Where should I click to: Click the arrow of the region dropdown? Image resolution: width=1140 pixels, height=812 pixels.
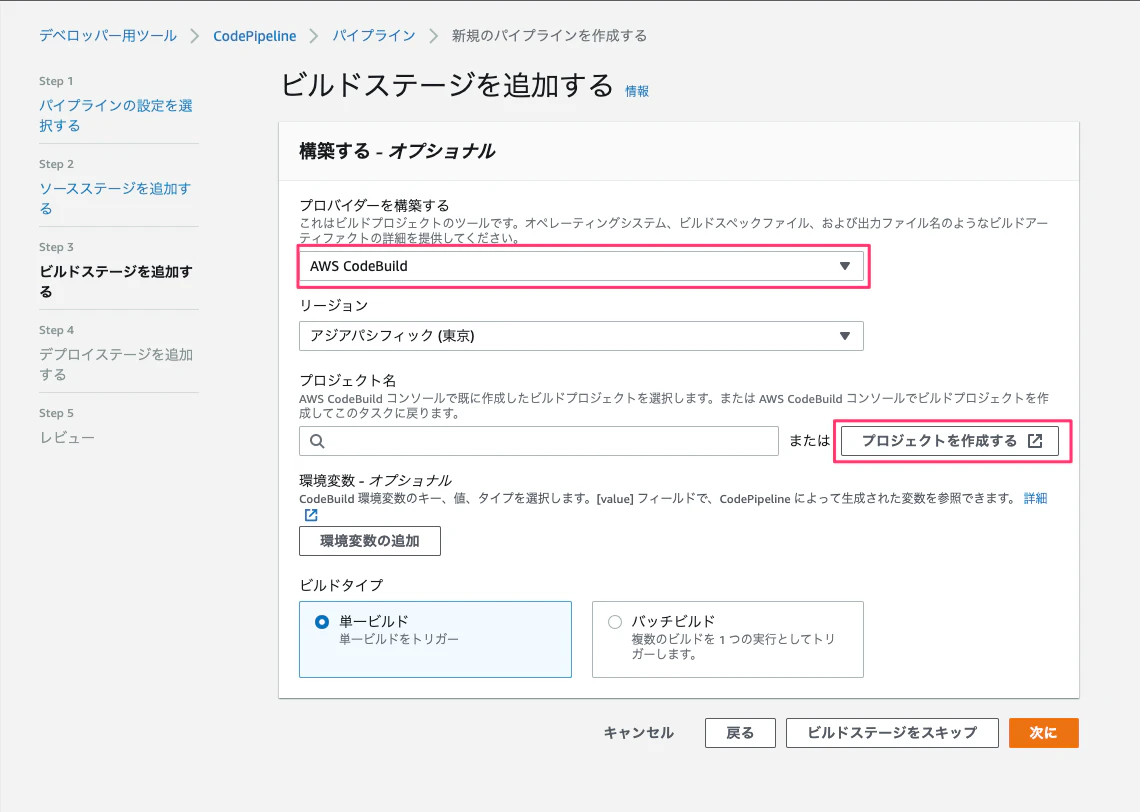coord(845,336)
